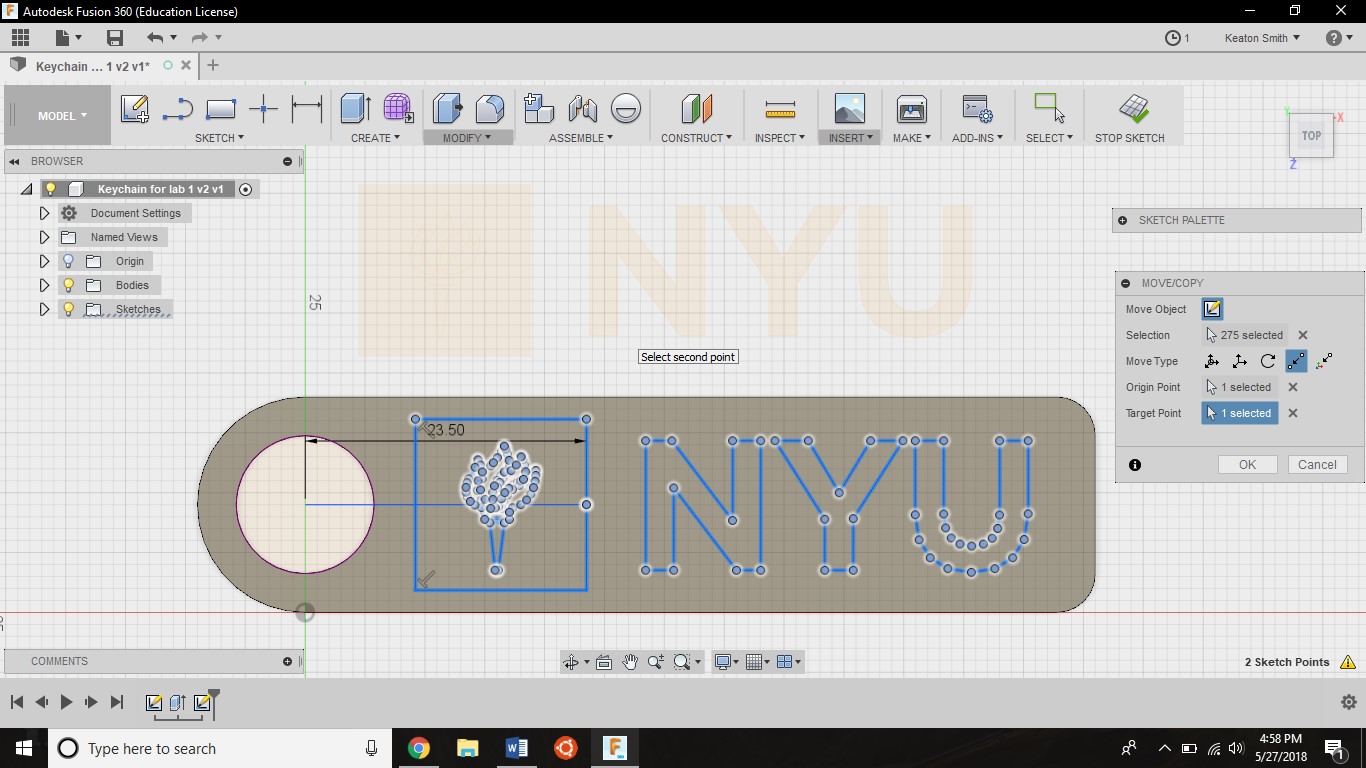This screenshot has height=768, width=1366.
Task: Click the New Component icon
Action: (539, 109)
